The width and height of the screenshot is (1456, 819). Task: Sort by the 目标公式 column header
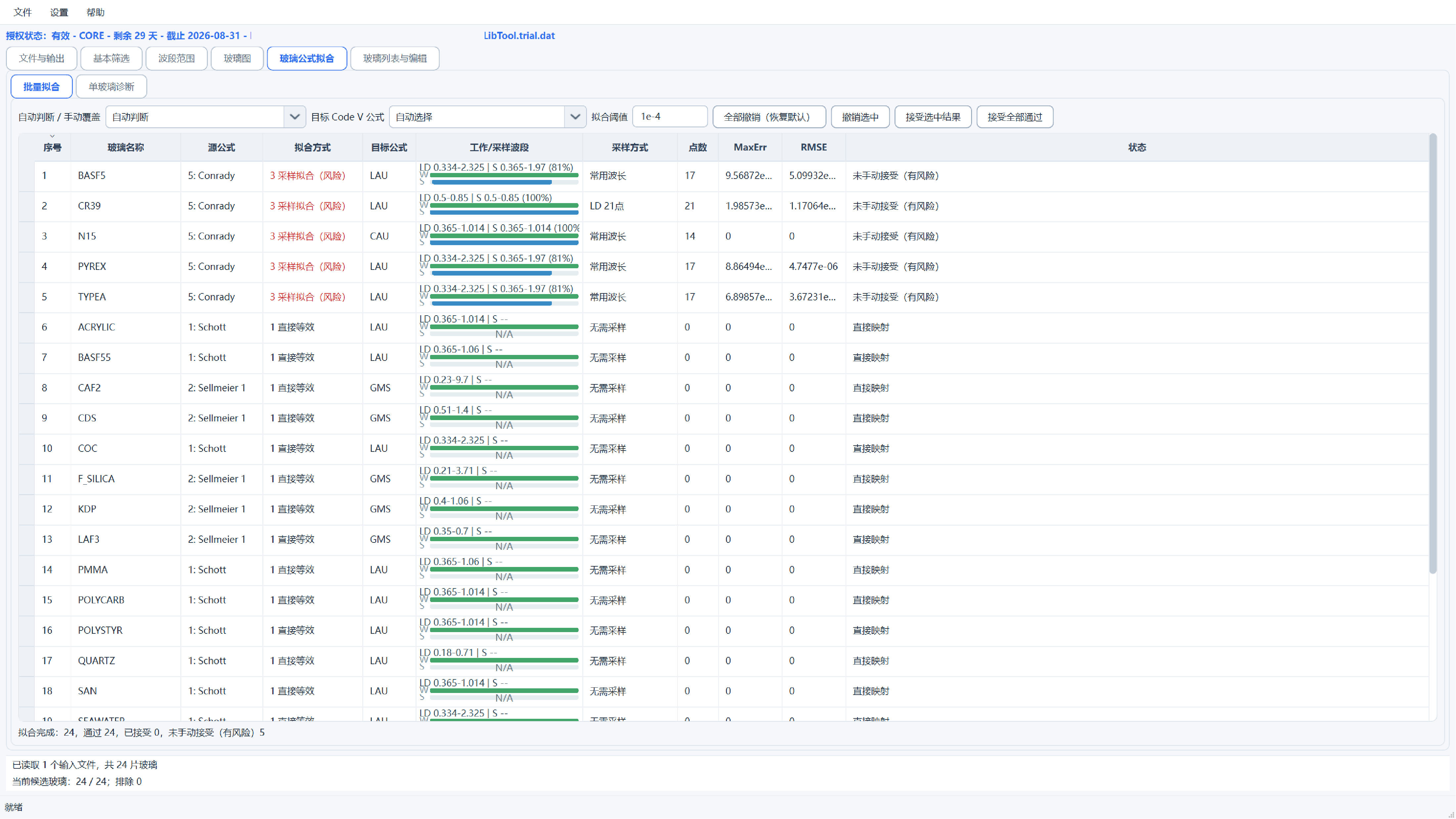coord(389,148)
